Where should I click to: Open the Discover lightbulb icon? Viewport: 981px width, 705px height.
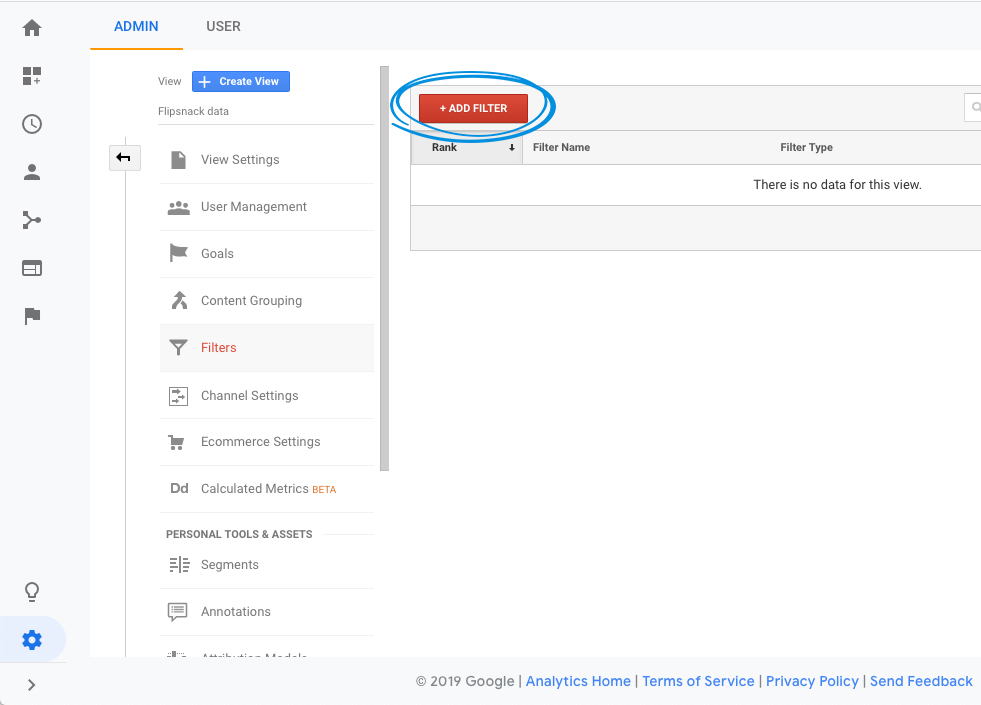coord(32,592)
